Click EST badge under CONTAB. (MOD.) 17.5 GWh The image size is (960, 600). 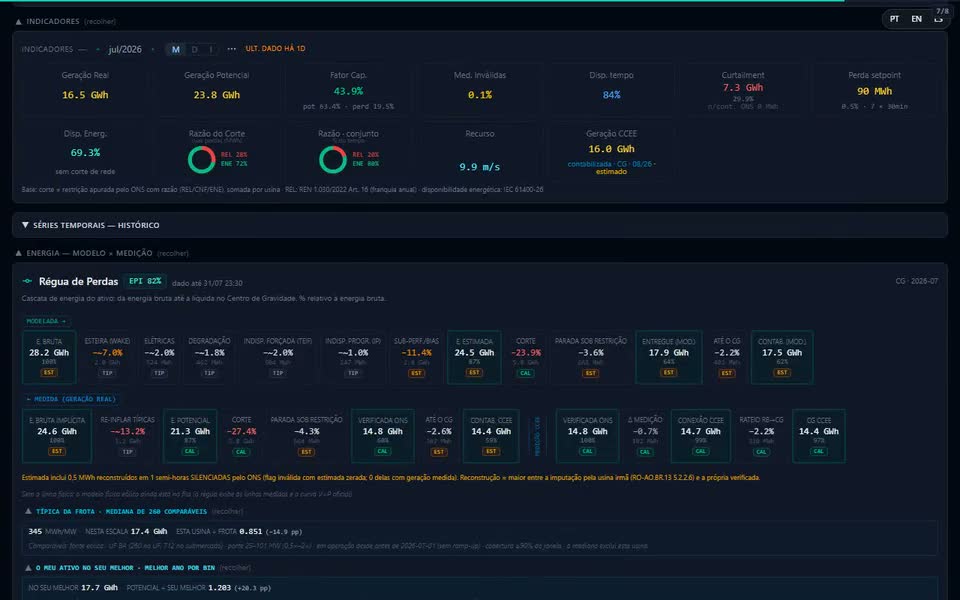[782, 372]
